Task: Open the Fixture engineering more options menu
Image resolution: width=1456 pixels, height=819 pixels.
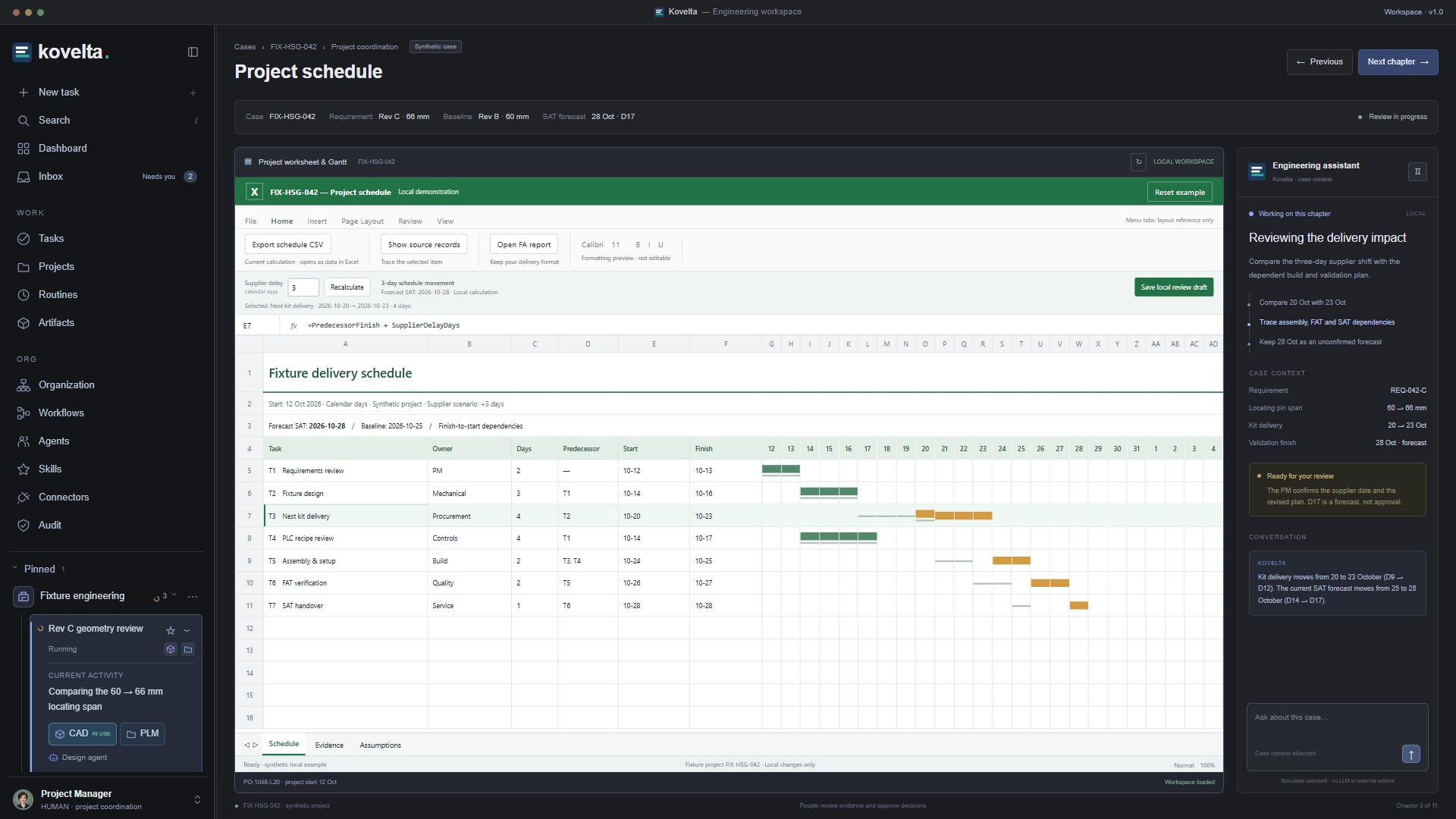Action: pos(193,597)
